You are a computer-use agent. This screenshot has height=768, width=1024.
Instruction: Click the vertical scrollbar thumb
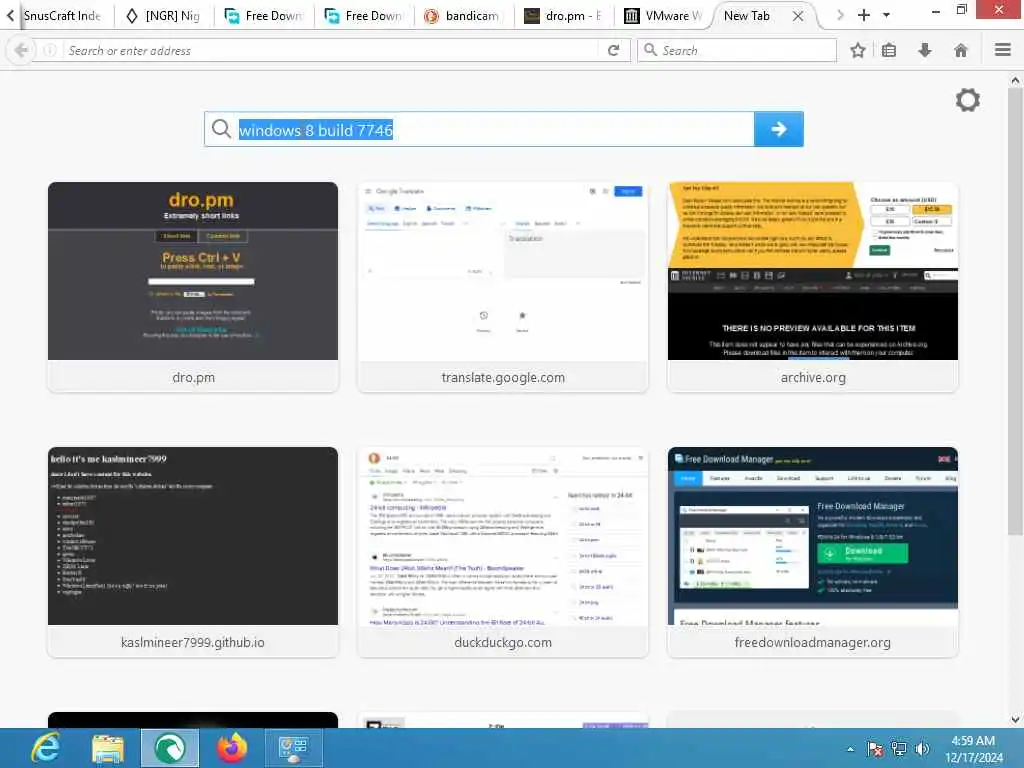click(x=1015, y=310)
